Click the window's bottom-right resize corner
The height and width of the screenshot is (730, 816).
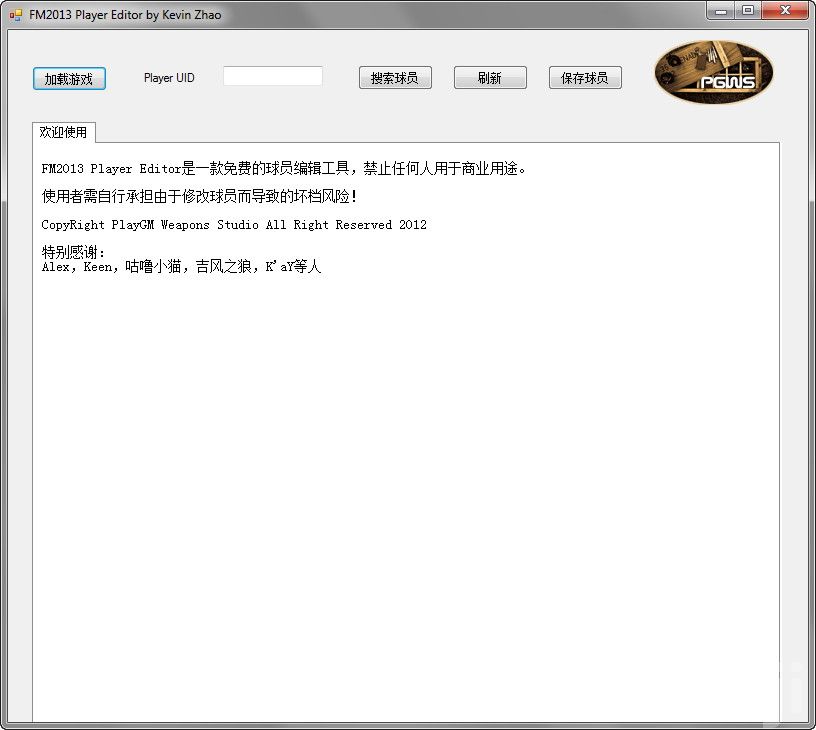tap(810, 724)
